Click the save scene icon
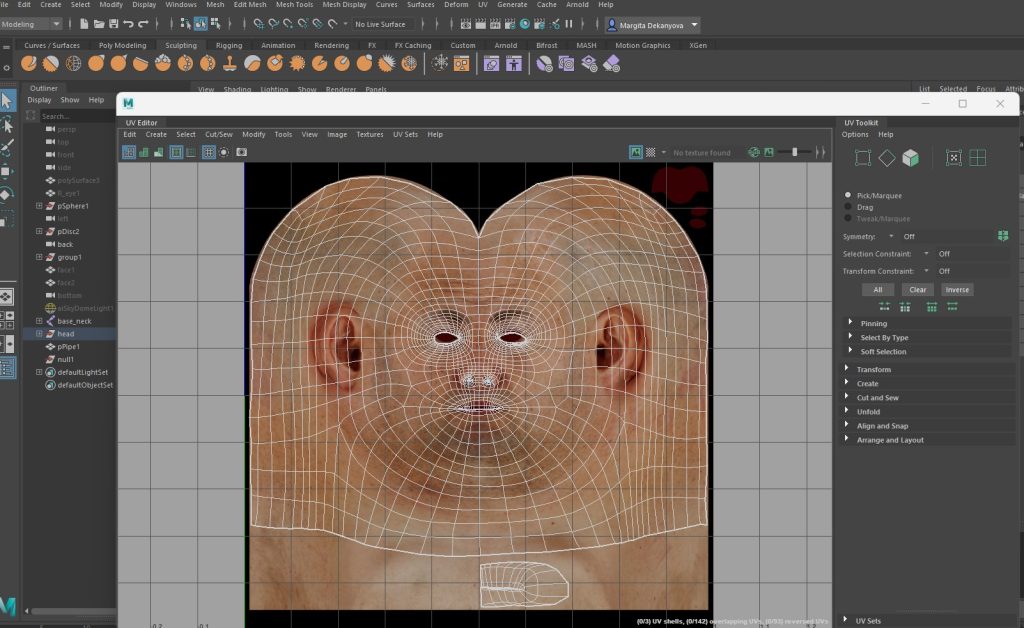This screenshot has width=1024, height=628. pyautogui.click(x=113, y=23)
